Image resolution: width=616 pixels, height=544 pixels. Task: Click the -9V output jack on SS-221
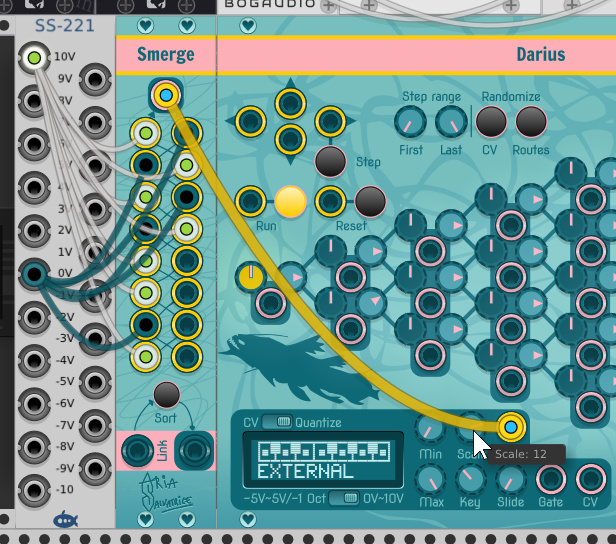tap(95, 469)
